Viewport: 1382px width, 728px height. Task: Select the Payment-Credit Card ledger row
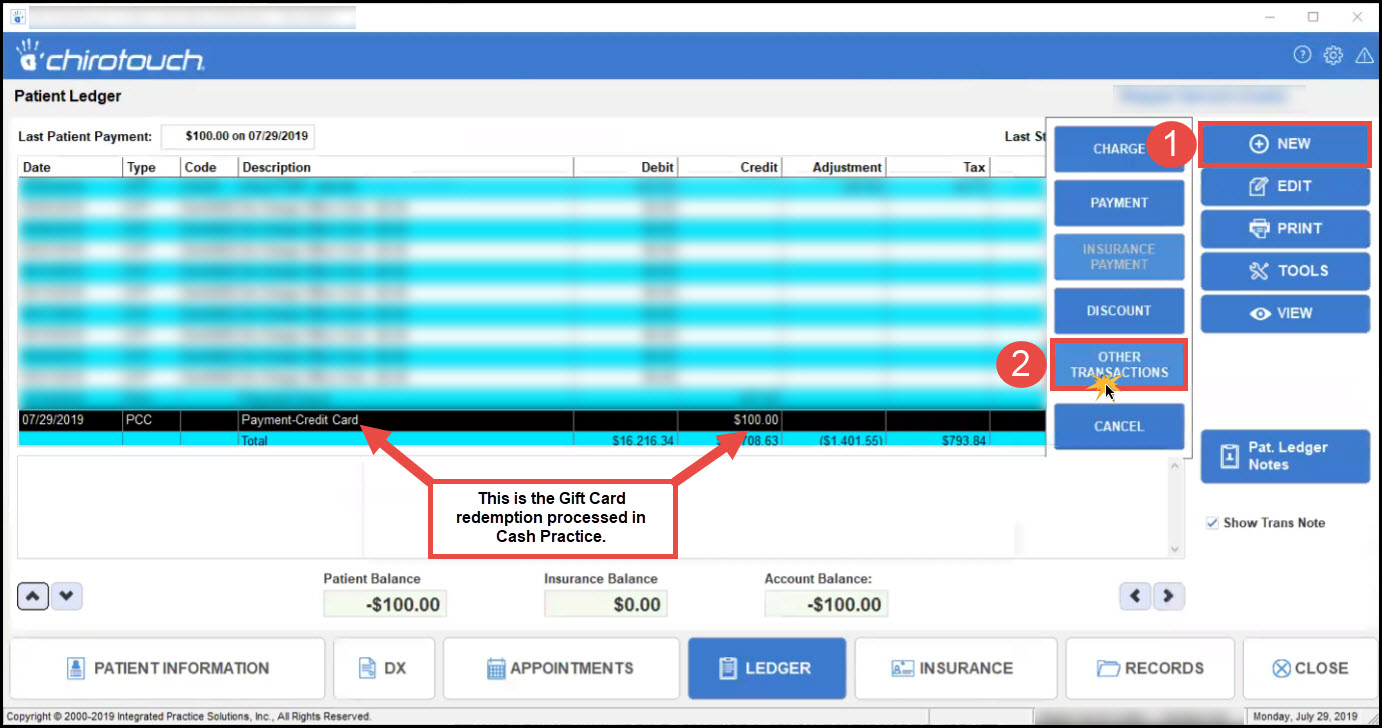pyautogui.click(x=532, y=420)
